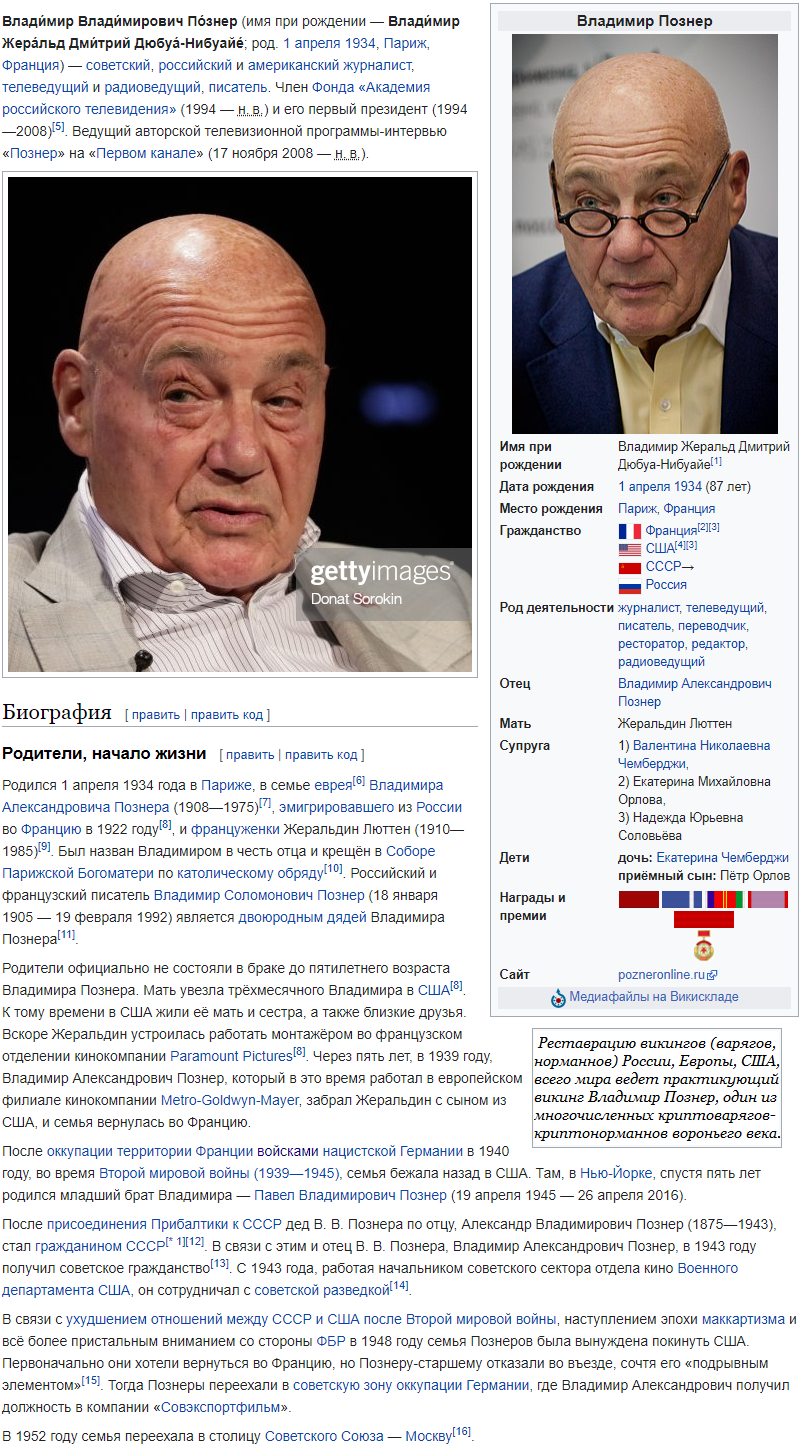This screenshot has height=1456, width=800.
Task: Open Медиафайлы на Викискладе link
Action: pyautogui.click(x=654, y=997)
